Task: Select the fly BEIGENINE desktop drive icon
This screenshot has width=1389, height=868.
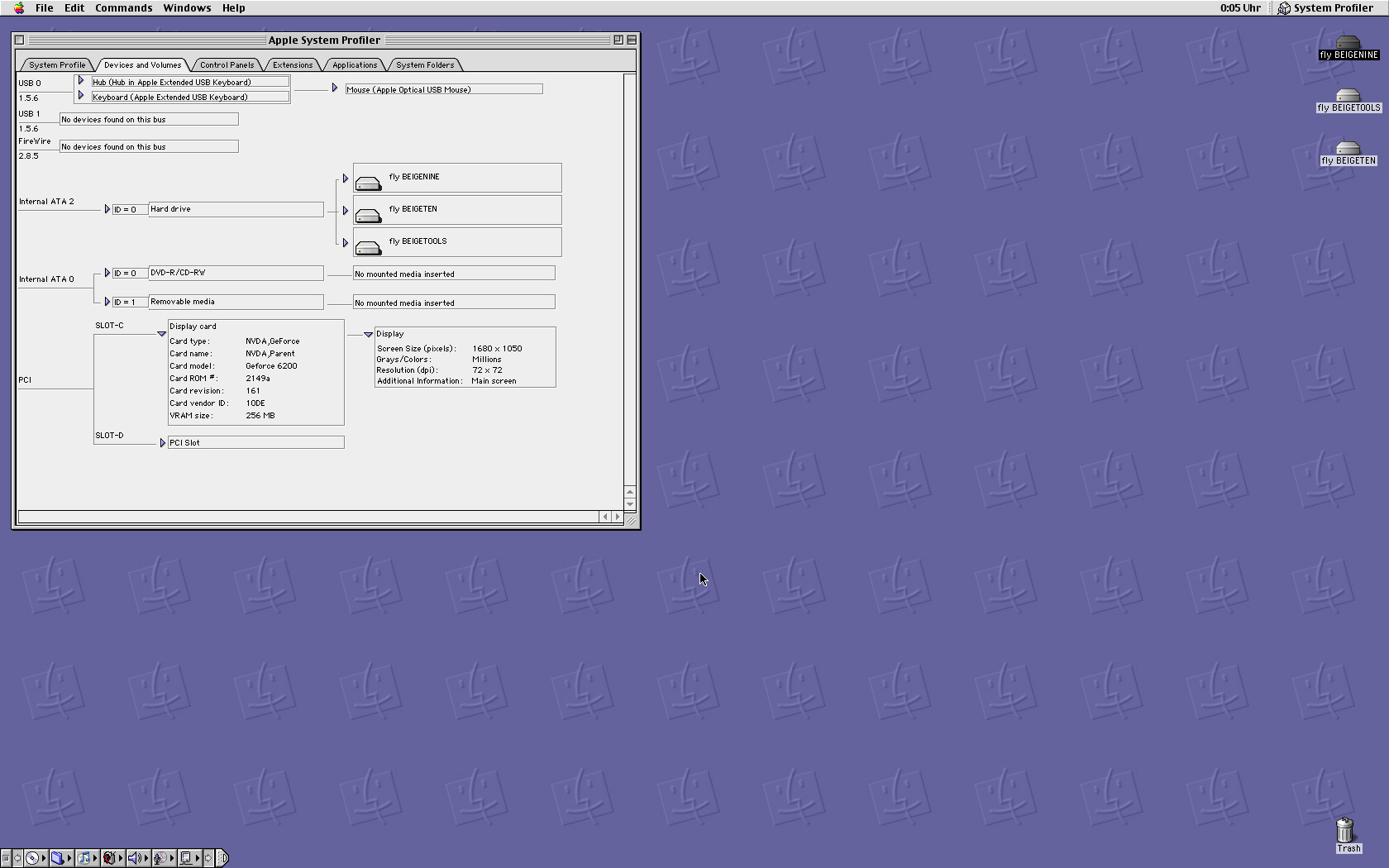Action: [1348, 42]
